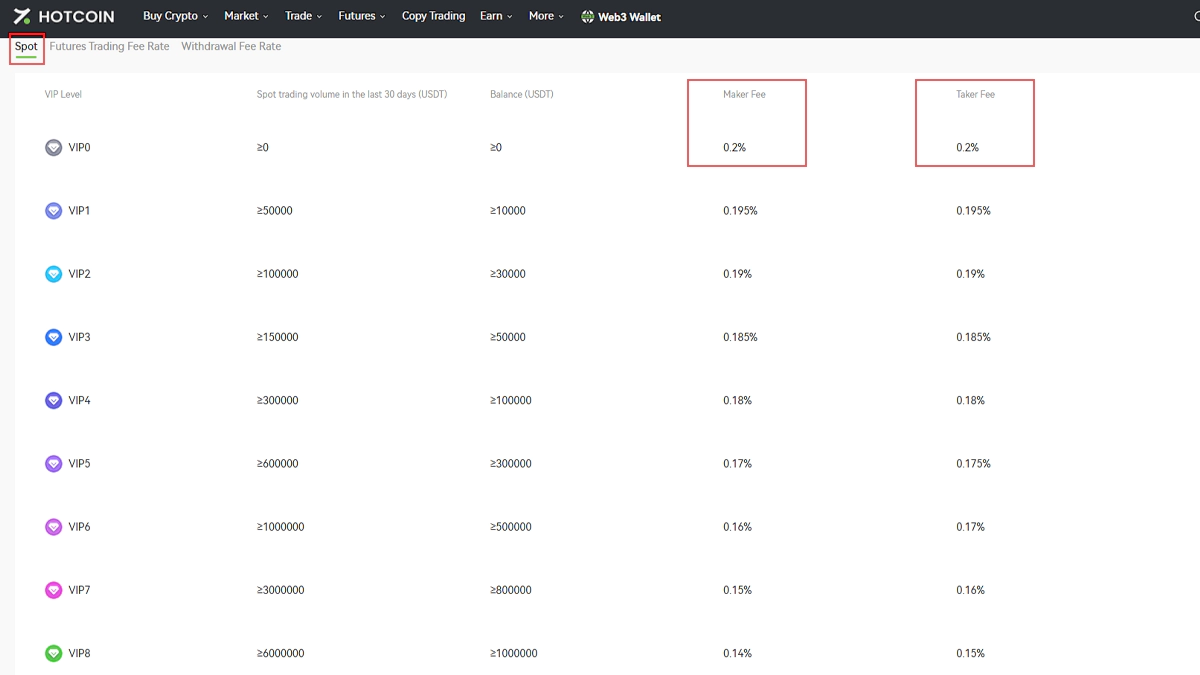Expand the Market dropdown menu

246,16
